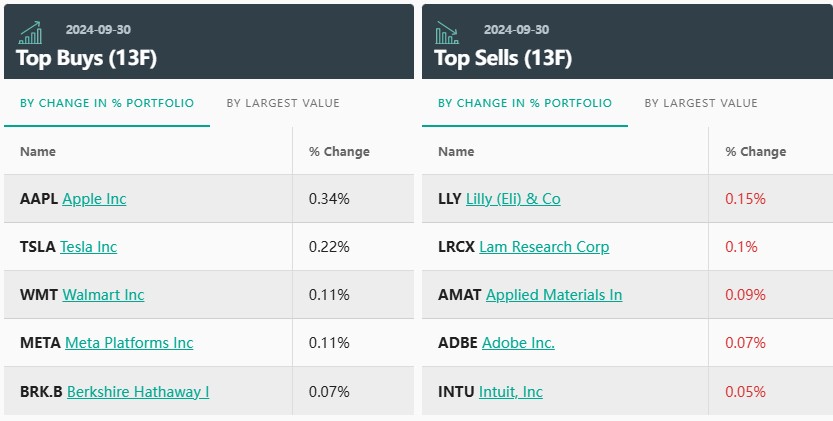Select Top Sells By Largest Value tab
Screen dimensions: 833x421
701,103
